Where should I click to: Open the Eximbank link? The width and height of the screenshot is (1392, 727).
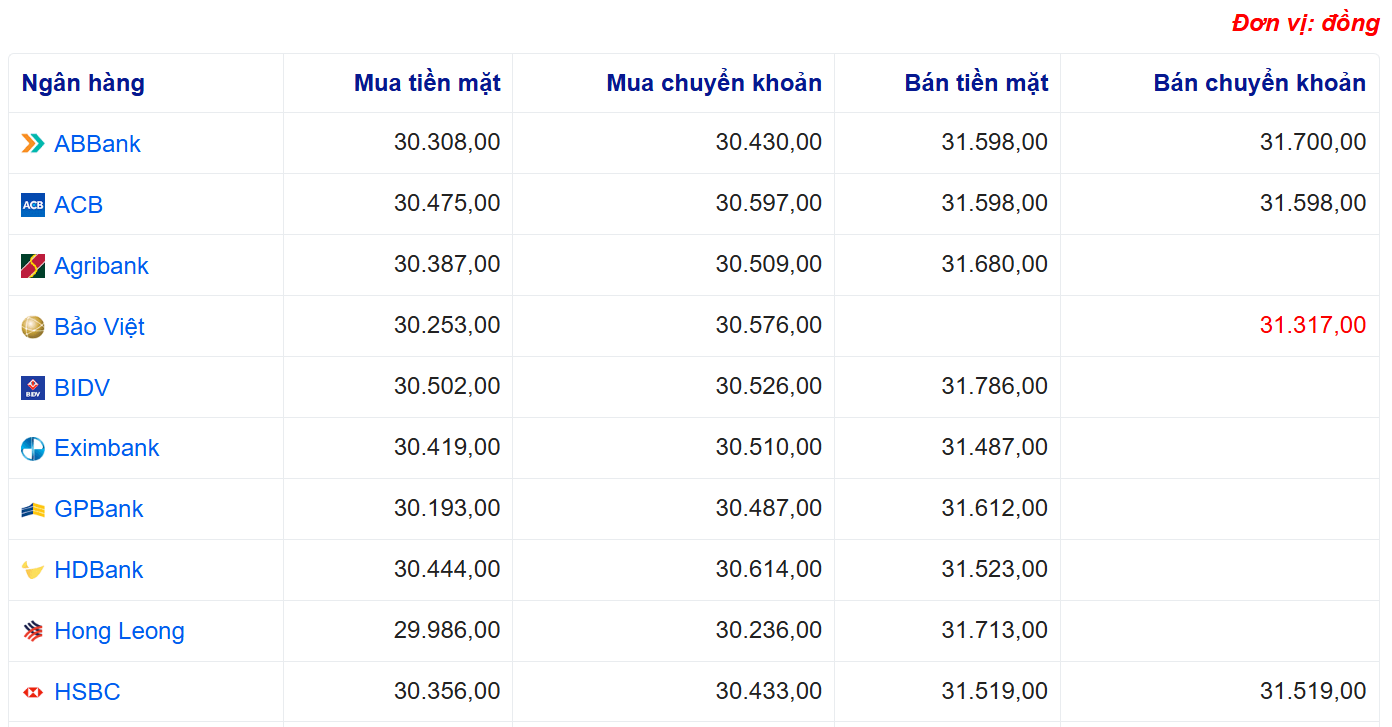106,449
